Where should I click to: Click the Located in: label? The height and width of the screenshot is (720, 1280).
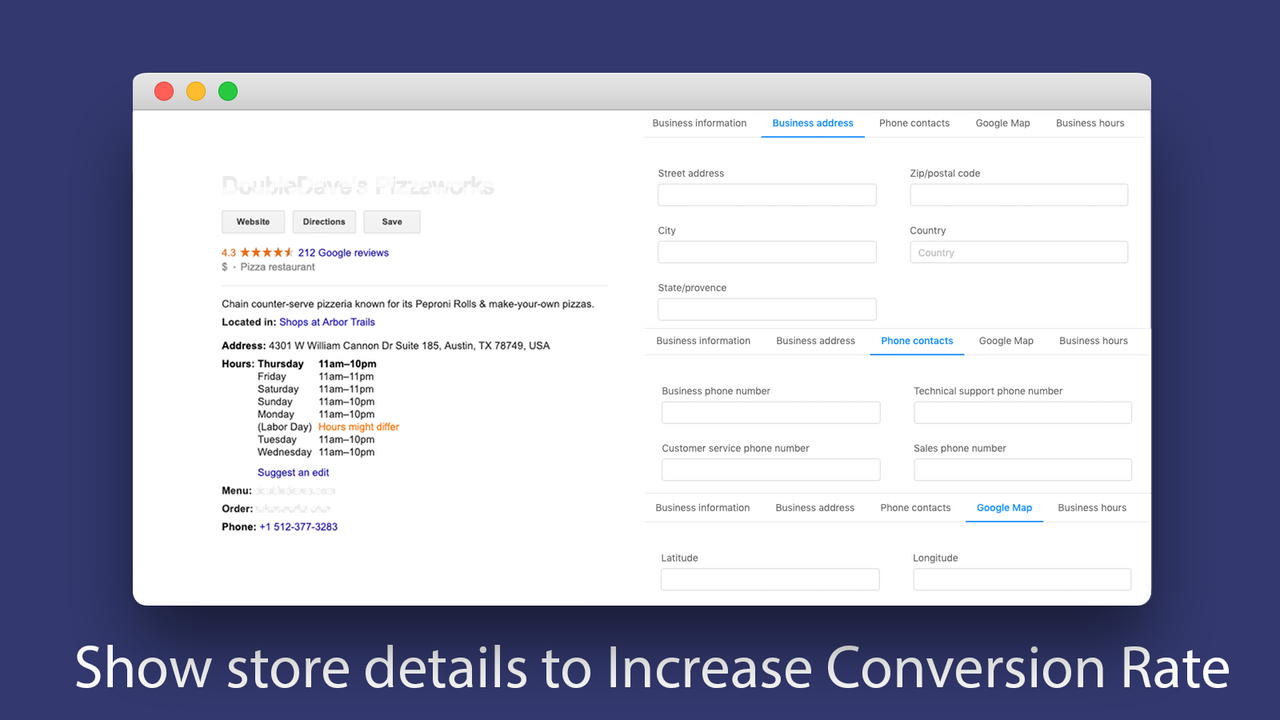tap(249, 323)
